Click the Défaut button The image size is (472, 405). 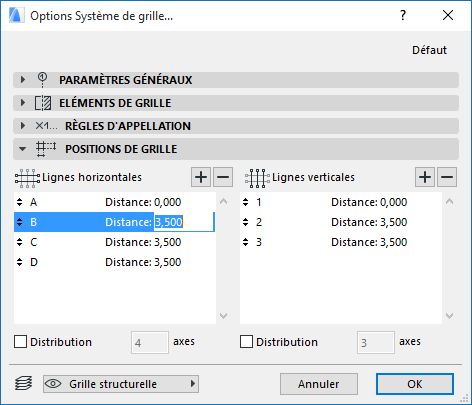point(429,50)
